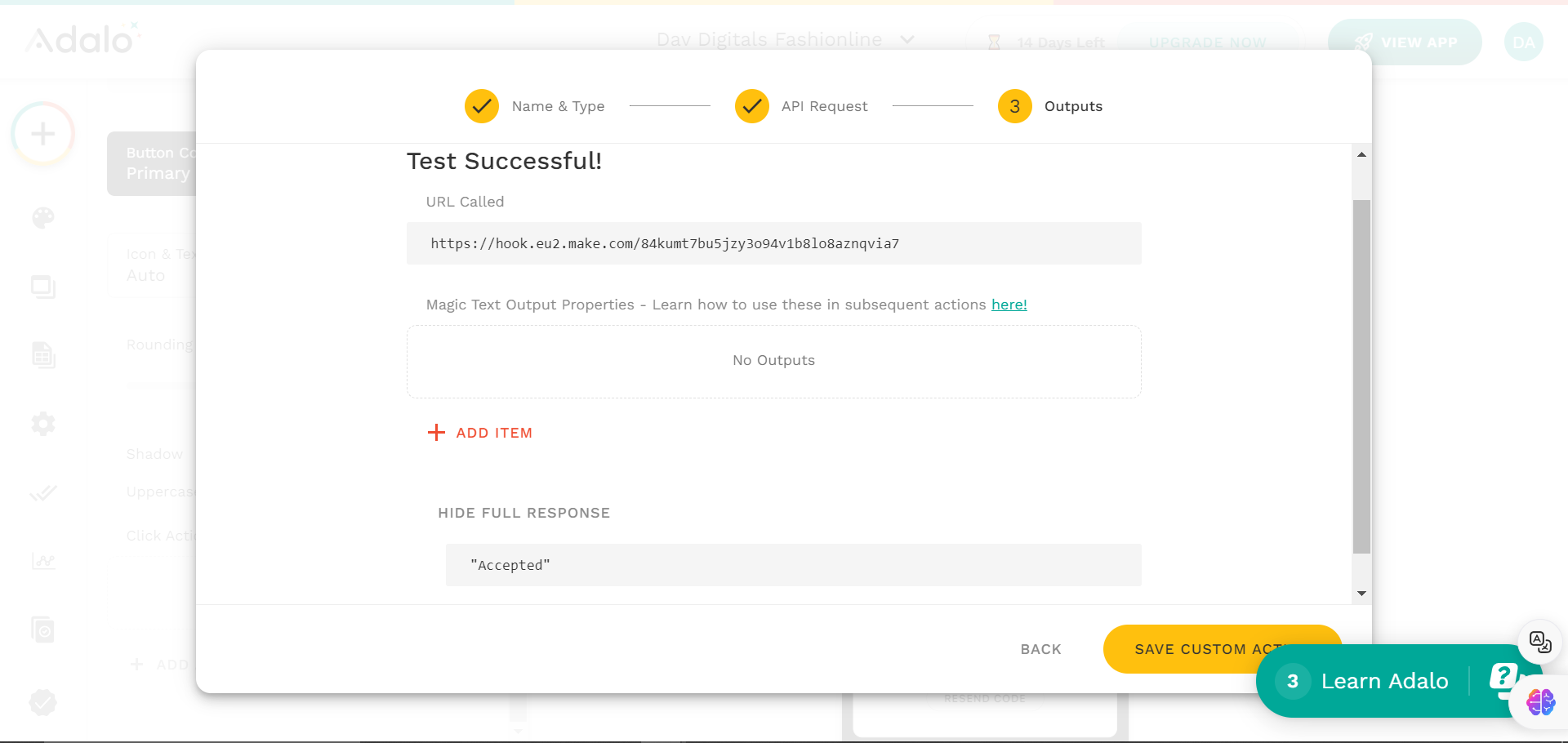Click the add component plus icon
This screenshot has width=1568, height=743.
pos(42,134)
